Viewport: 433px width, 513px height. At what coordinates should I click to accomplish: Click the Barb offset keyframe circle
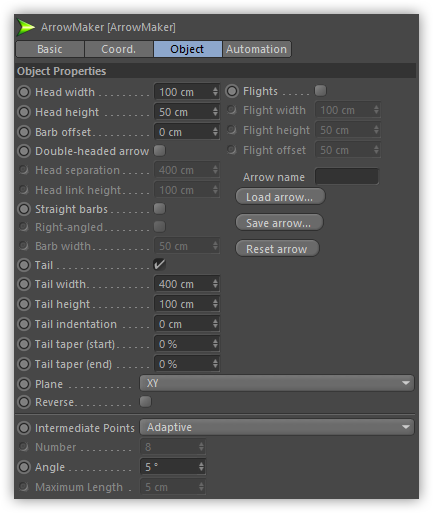point(24,132)
